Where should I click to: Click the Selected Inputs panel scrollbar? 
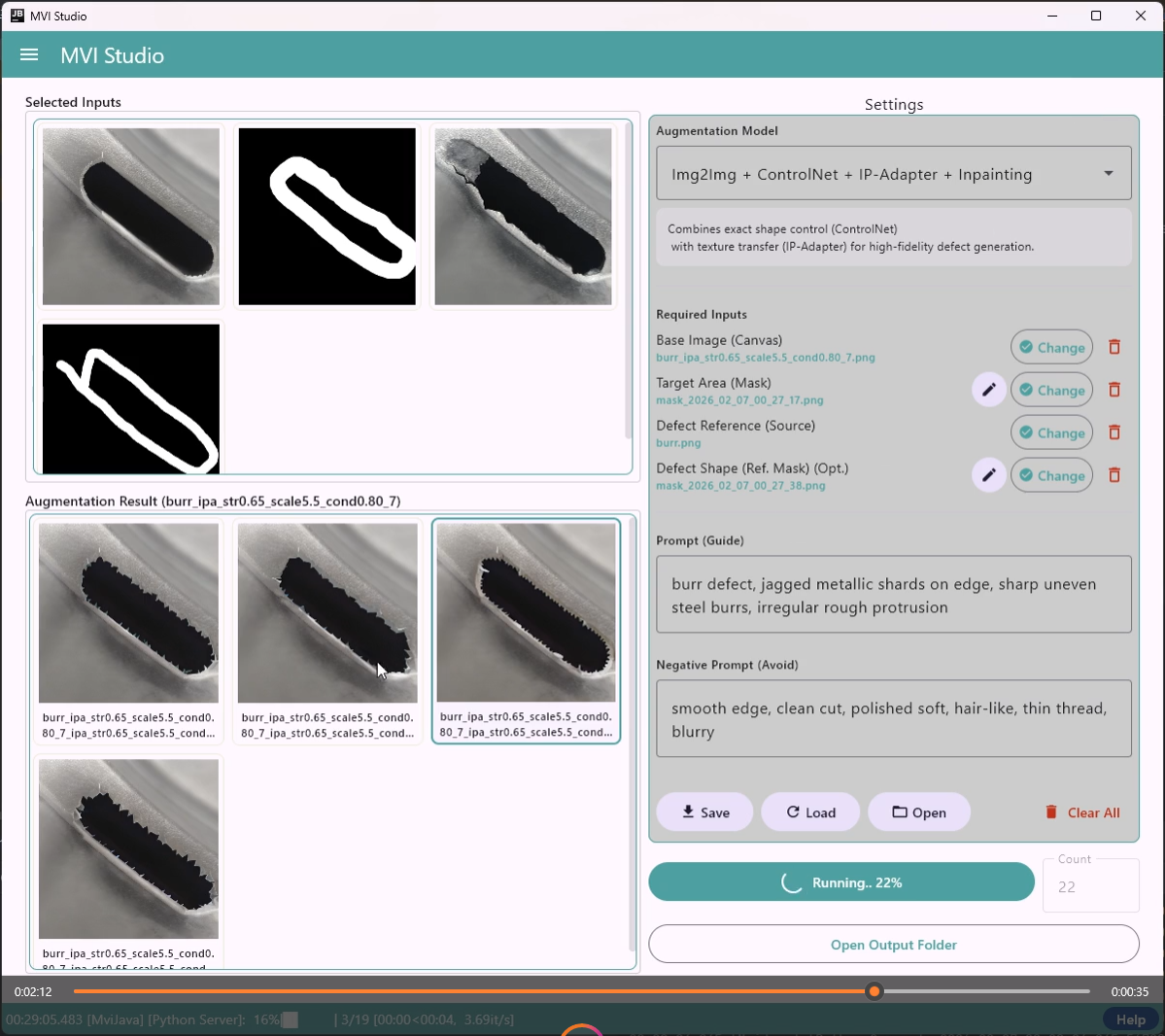pos(629,281)
